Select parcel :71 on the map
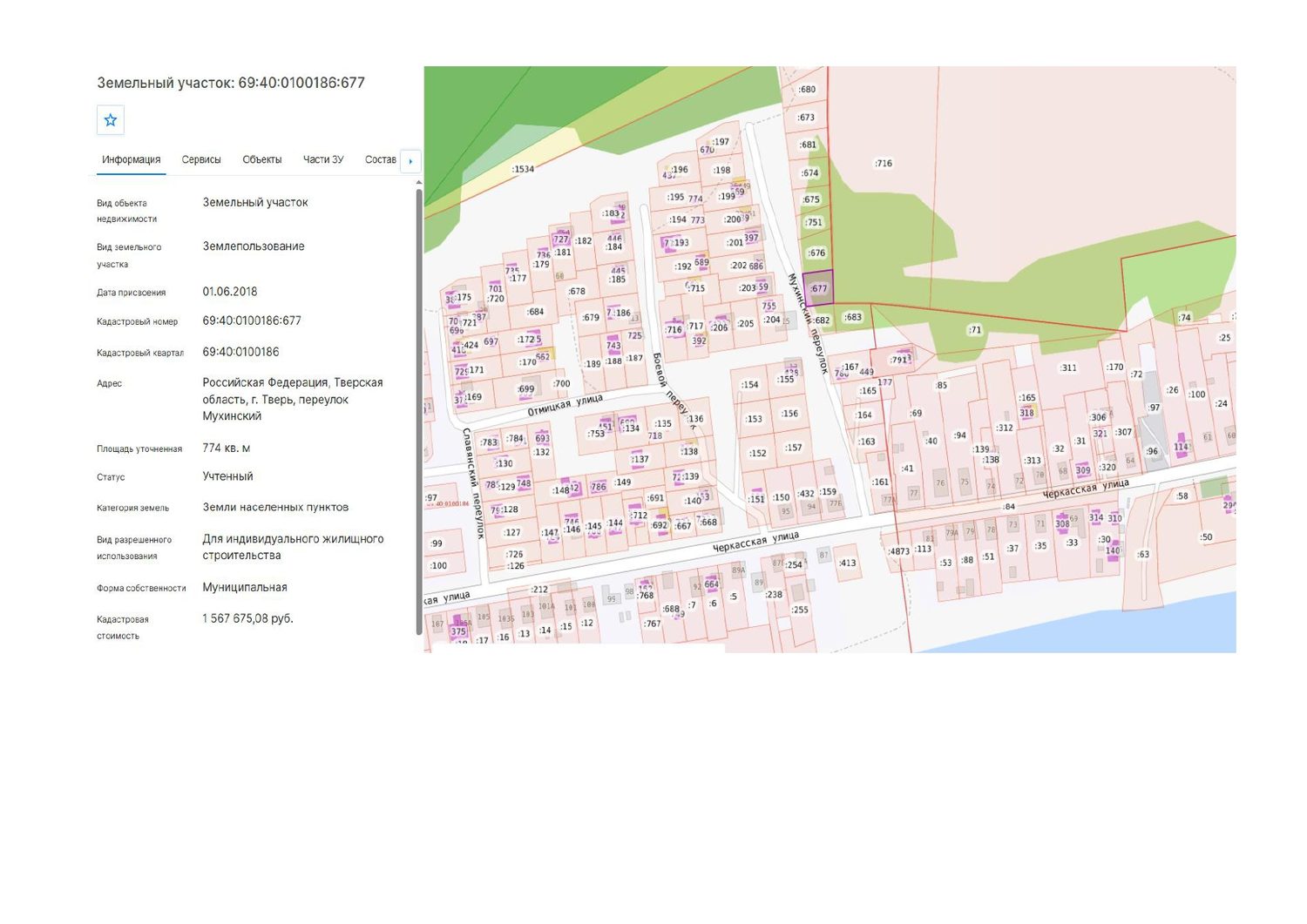Image resolution: width=1307 pixels, height=924 pixels. coord(974,330)
